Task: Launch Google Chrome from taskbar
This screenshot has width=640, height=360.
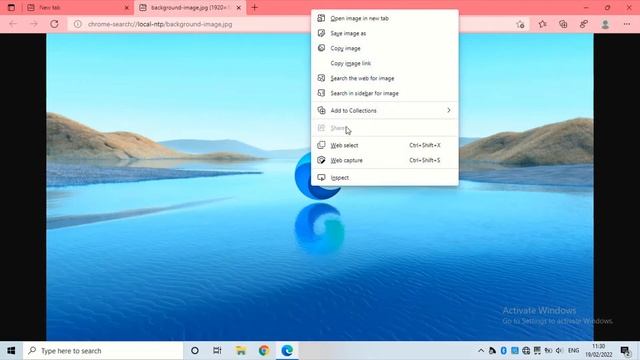Action: 264,351
